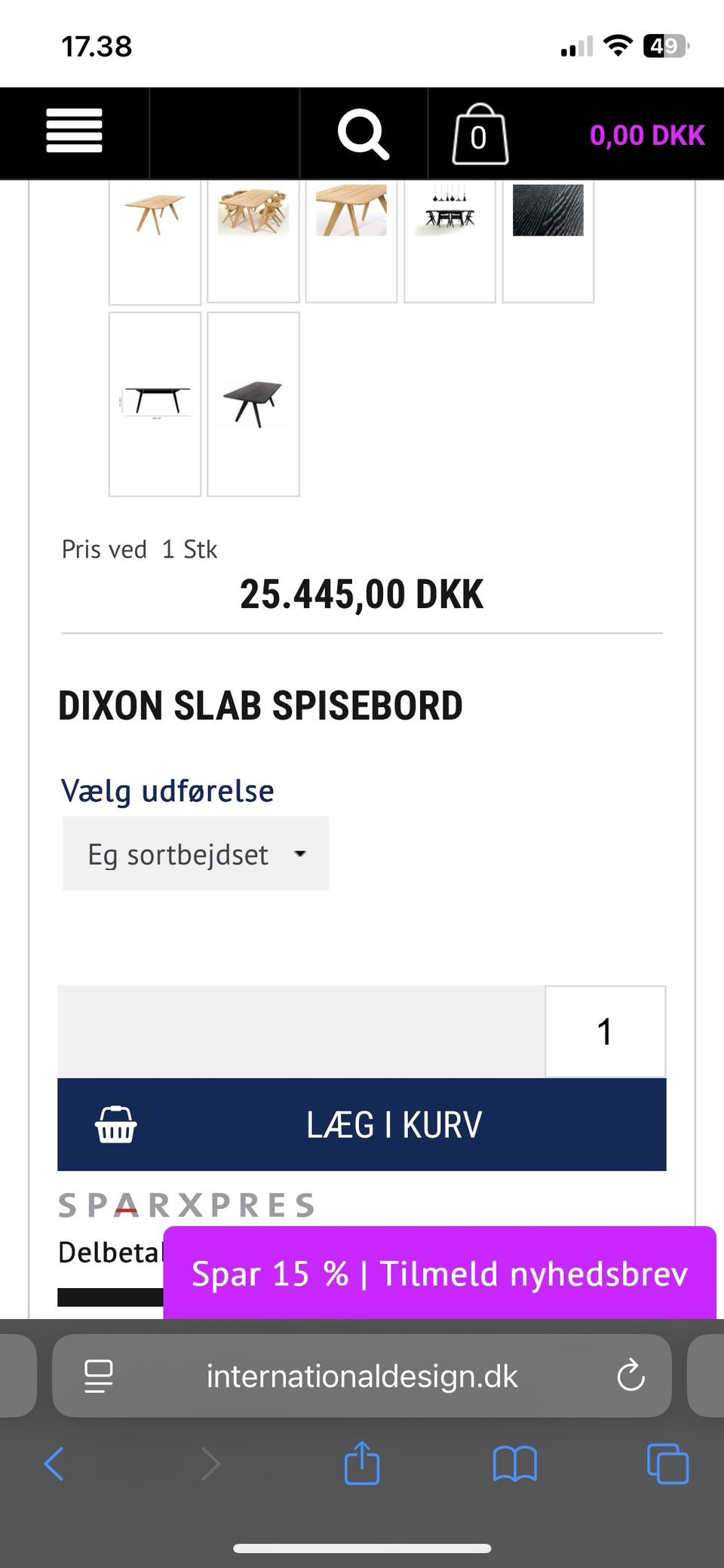Open Safari bookmarks

514,1464
